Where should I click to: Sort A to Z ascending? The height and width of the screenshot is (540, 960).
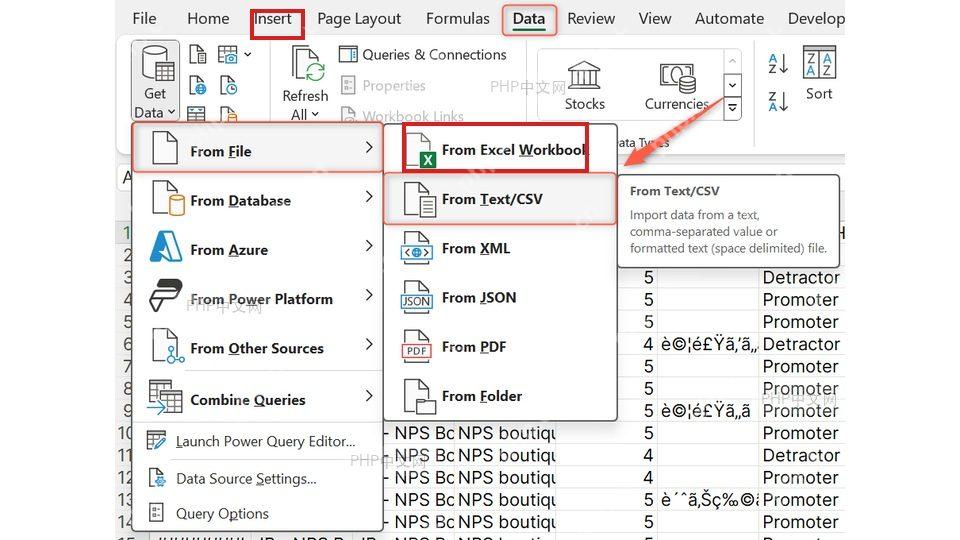[778, 63]
